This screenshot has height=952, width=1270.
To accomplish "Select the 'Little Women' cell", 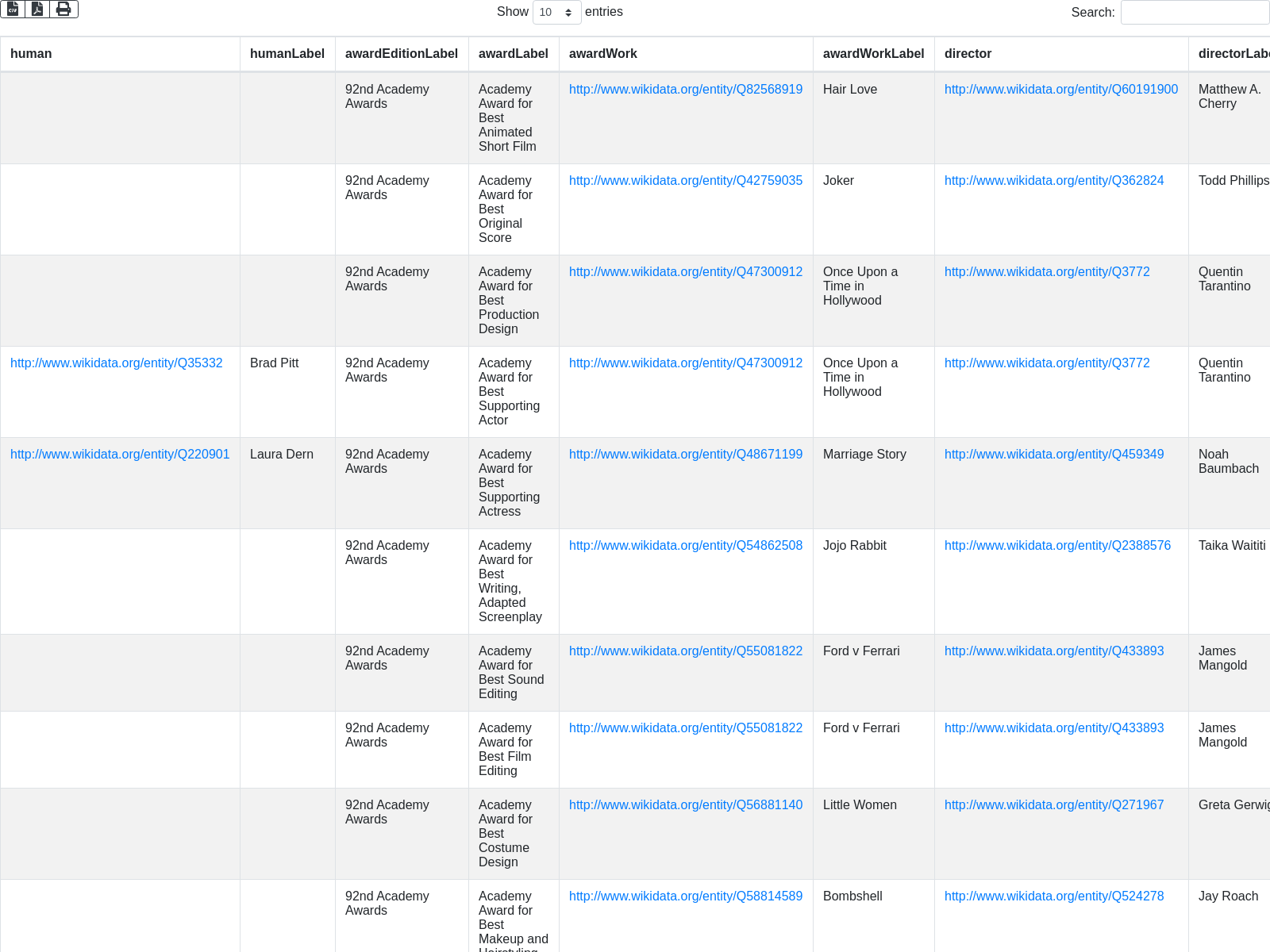I will (x=873, y=834).
